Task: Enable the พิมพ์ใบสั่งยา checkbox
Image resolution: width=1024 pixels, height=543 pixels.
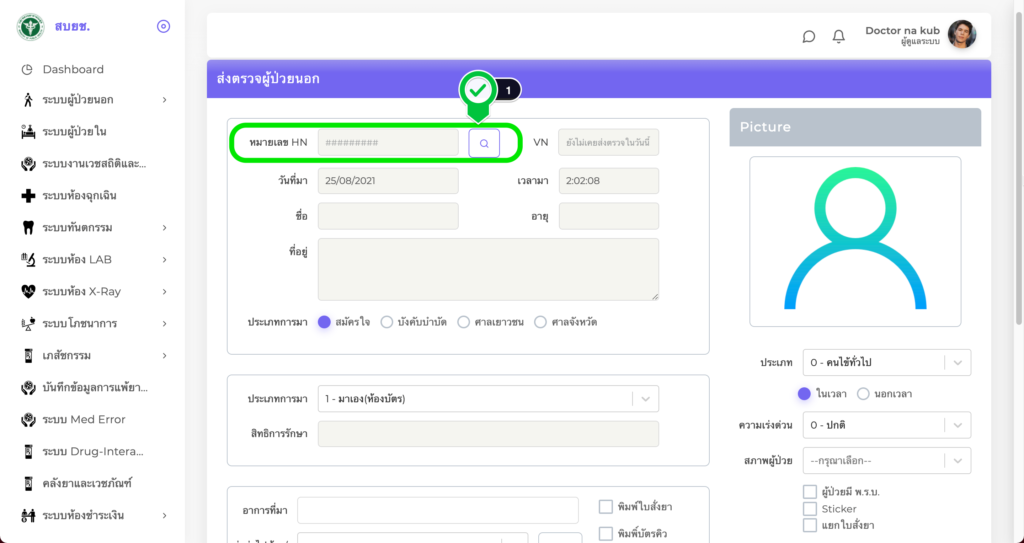Action: click(605, 507)
